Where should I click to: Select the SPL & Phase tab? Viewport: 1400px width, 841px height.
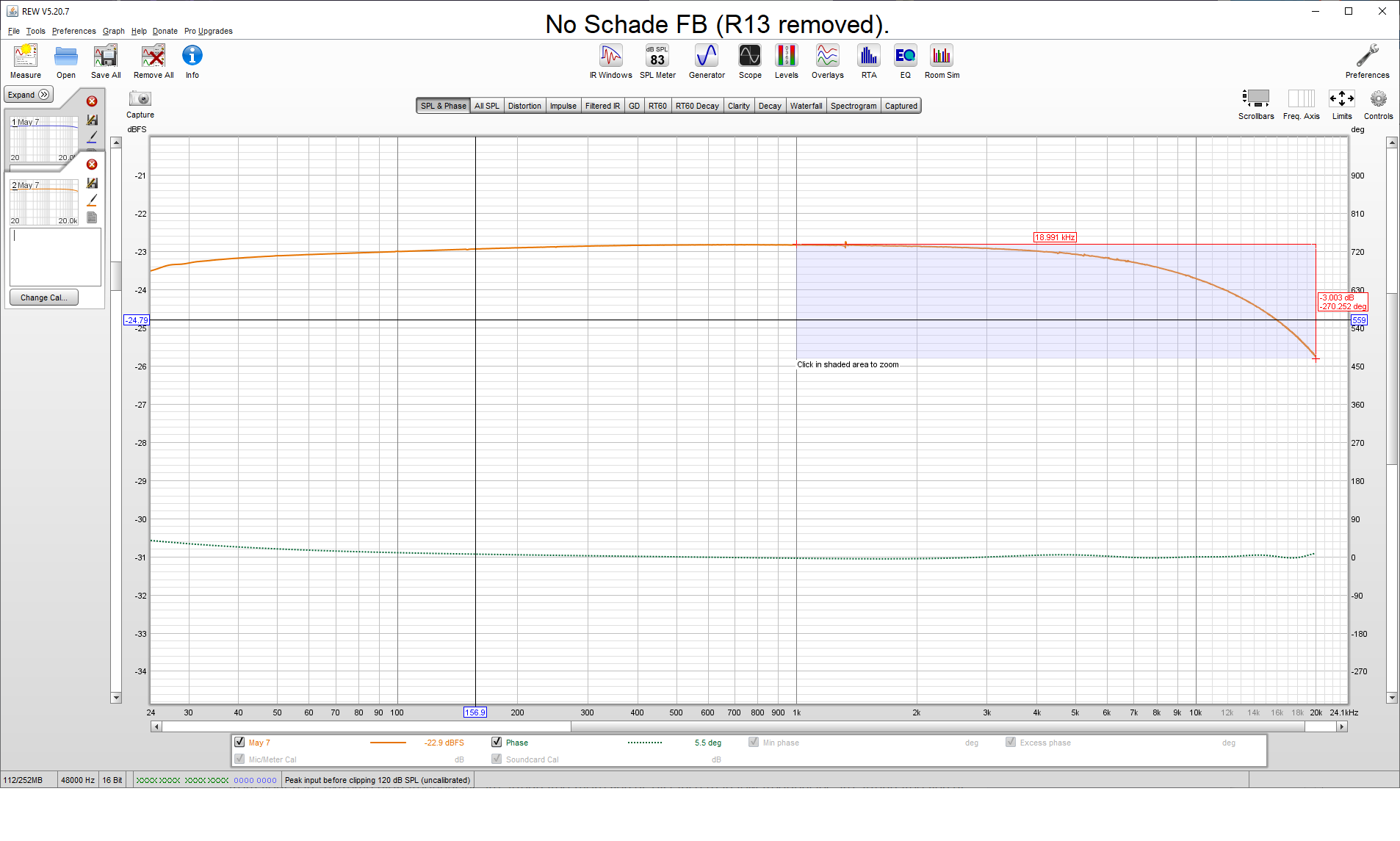pyautogui.click(x=443, y=106)
